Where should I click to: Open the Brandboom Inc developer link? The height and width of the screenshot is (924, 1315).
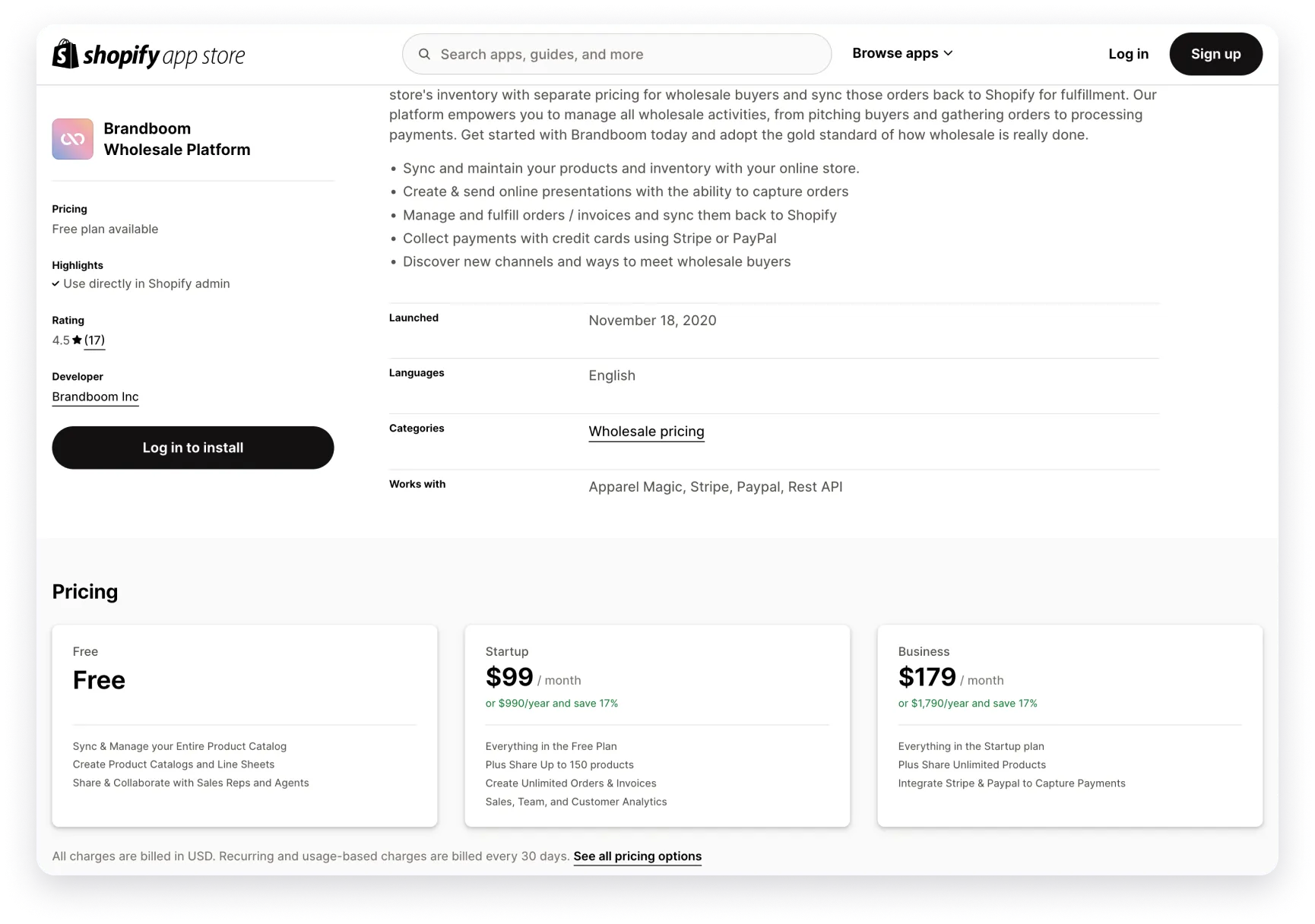(95, 397)
